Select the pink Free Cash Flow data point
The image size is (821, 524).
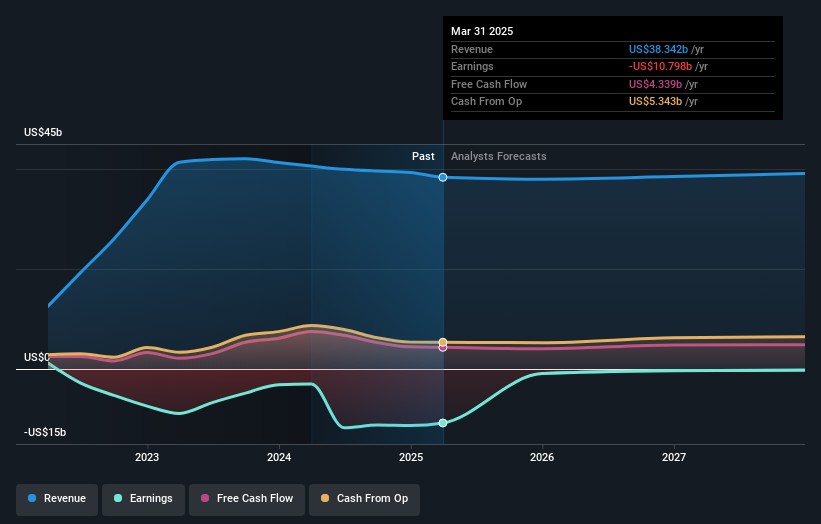[x=443, y=348]
